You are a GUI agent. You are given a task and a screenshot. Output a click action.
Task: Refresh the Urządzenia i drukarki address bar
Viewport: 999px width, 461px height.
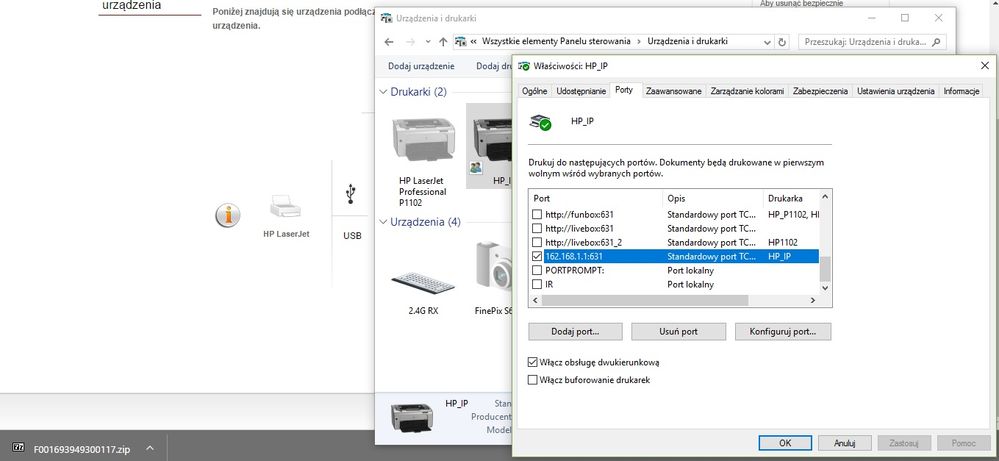[x=782, y=42]
